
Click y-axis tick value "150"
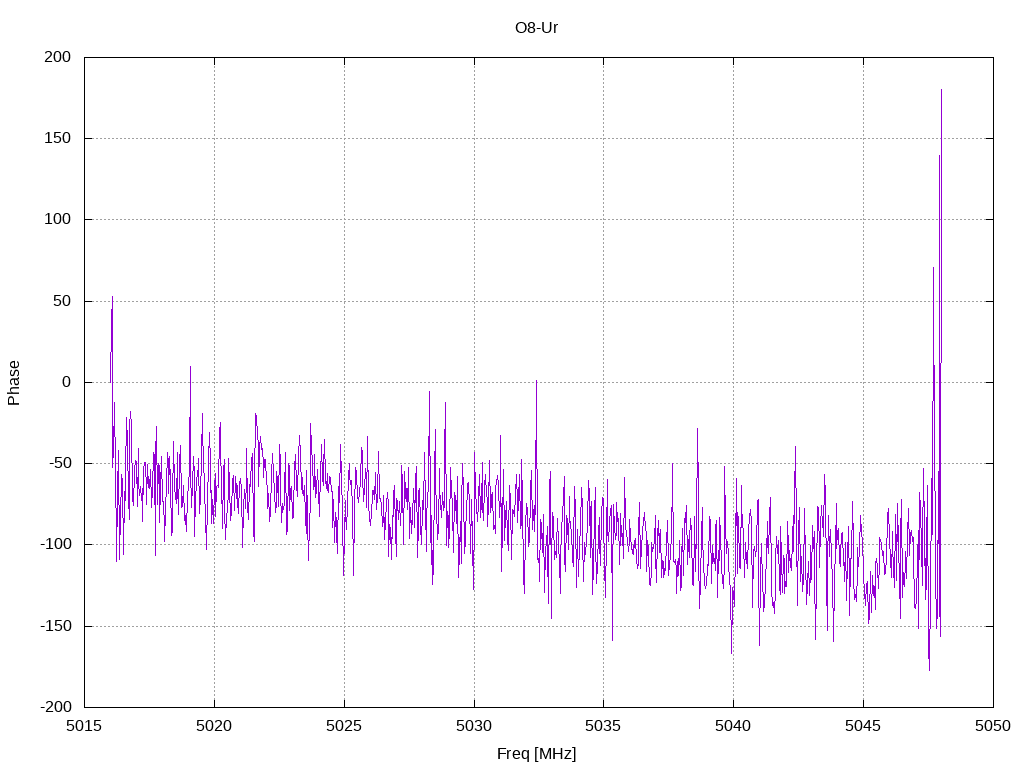(57, 138)
